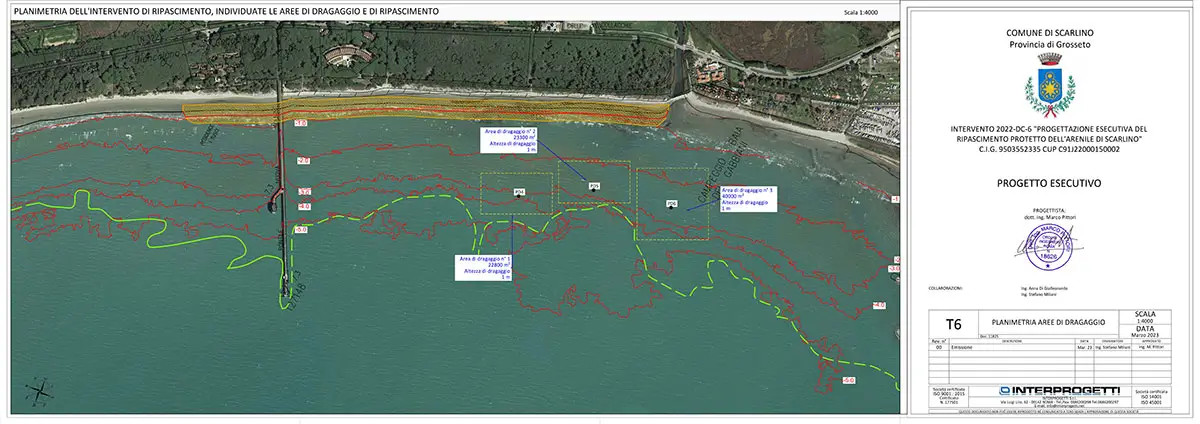Select the 'Area di dragaggio n° 3' label box
The image size is (1200, 424).
point(748,199)
